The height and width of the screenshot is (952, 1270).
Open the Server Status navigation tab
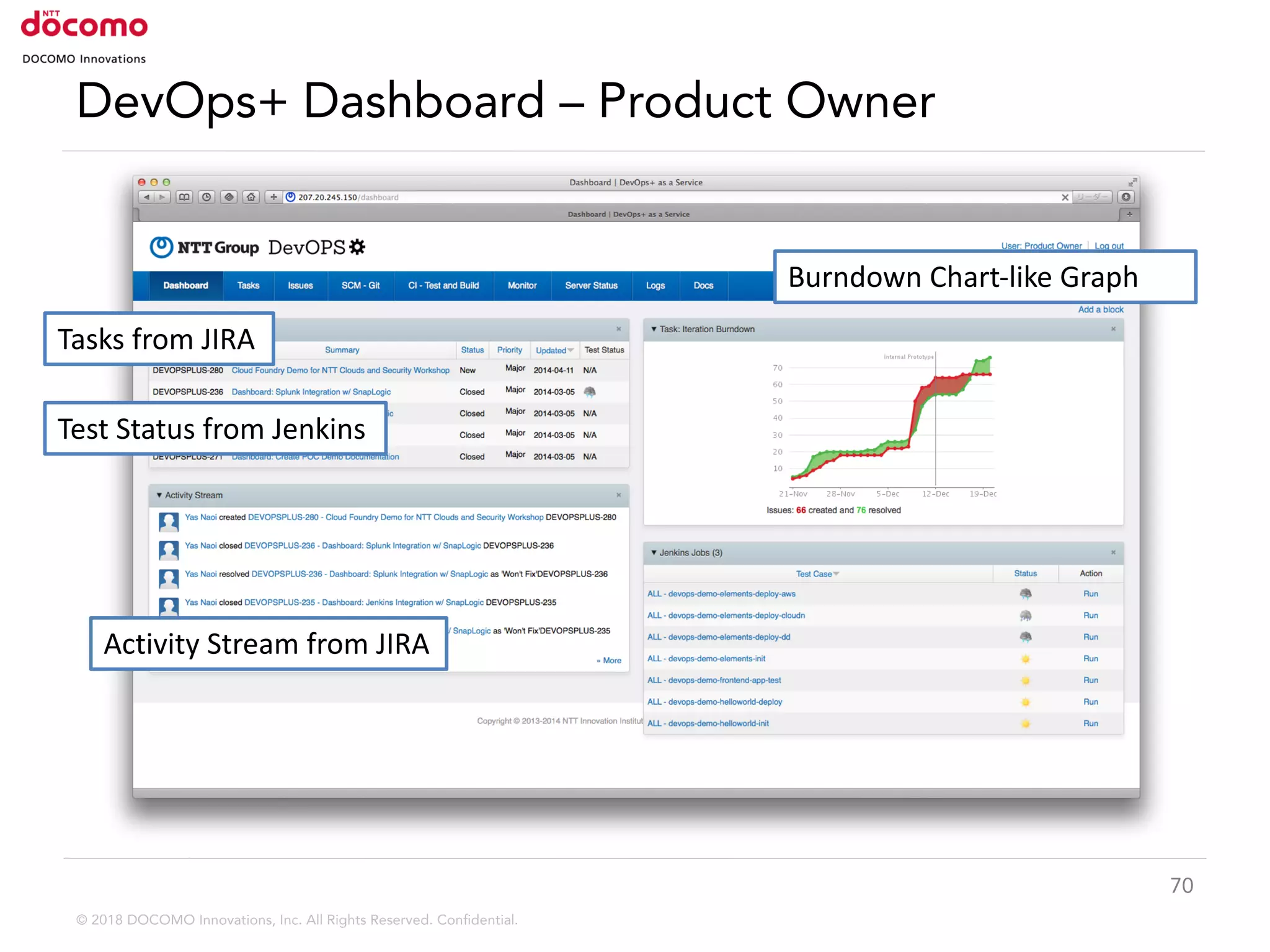pos(591,286)
